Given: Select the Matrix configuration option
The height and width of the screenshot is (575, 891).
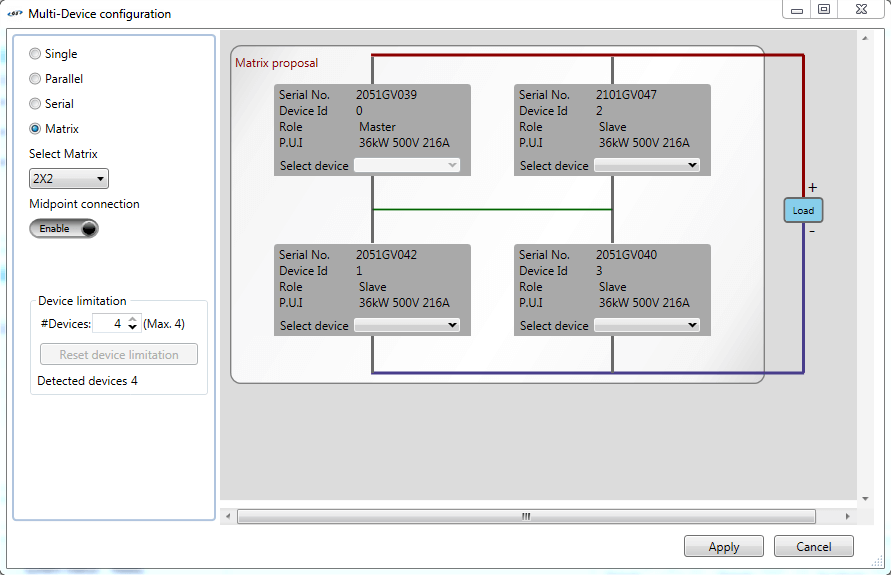Looking at the screenshot, I should pyautogui.click(x=36, y=129).
